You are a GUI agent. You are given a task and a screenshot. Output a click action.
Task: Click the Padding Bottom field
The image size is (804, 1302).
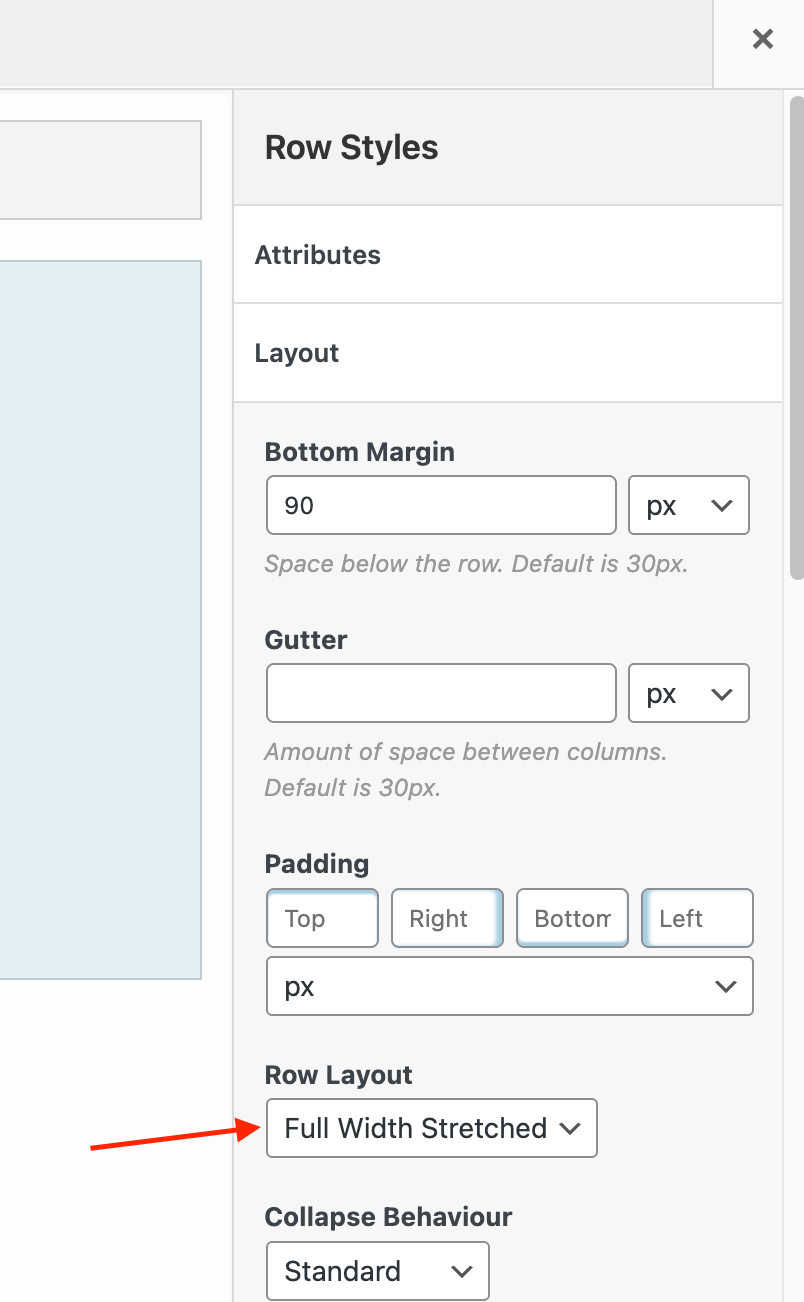point(572,918)
